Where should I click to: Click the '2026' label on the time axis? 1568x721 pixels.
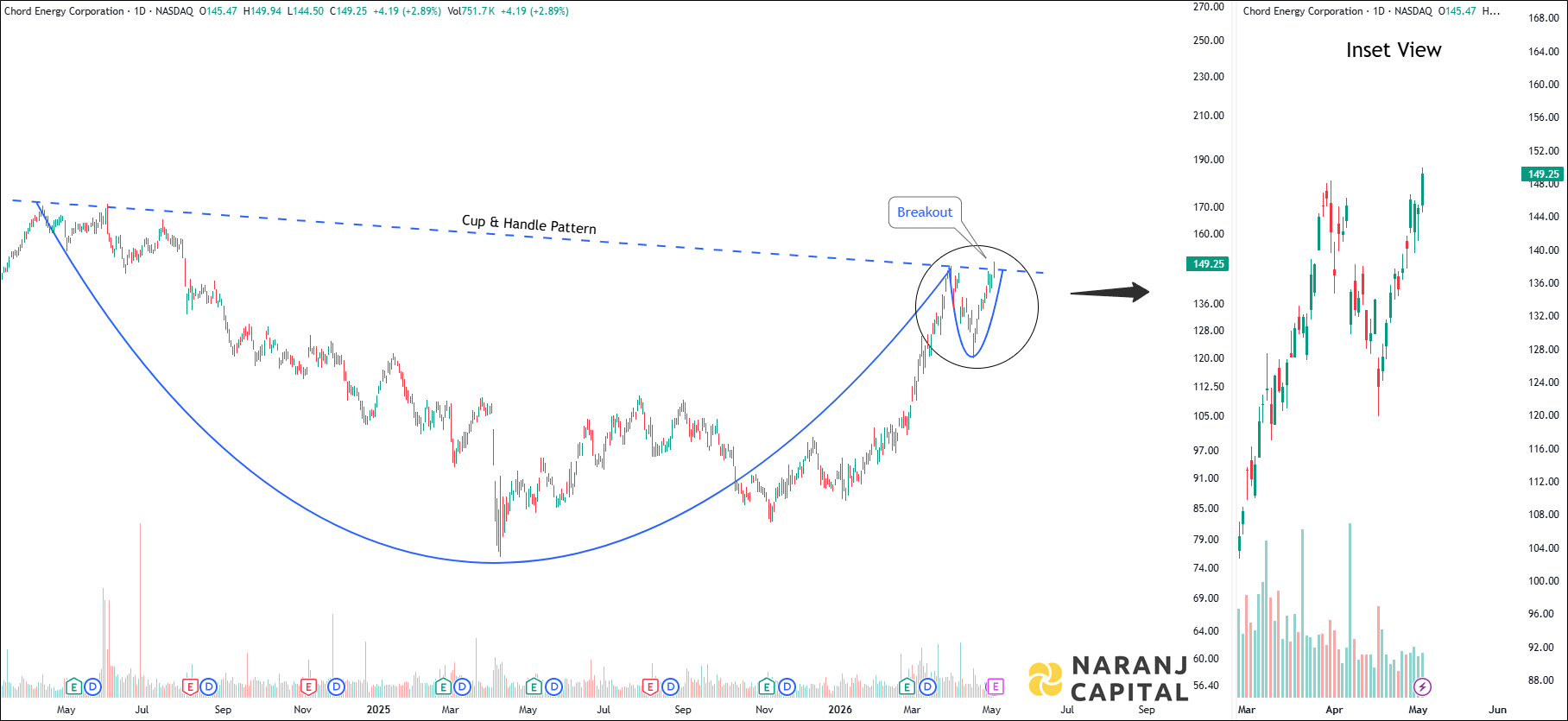[x=840, y=710]
